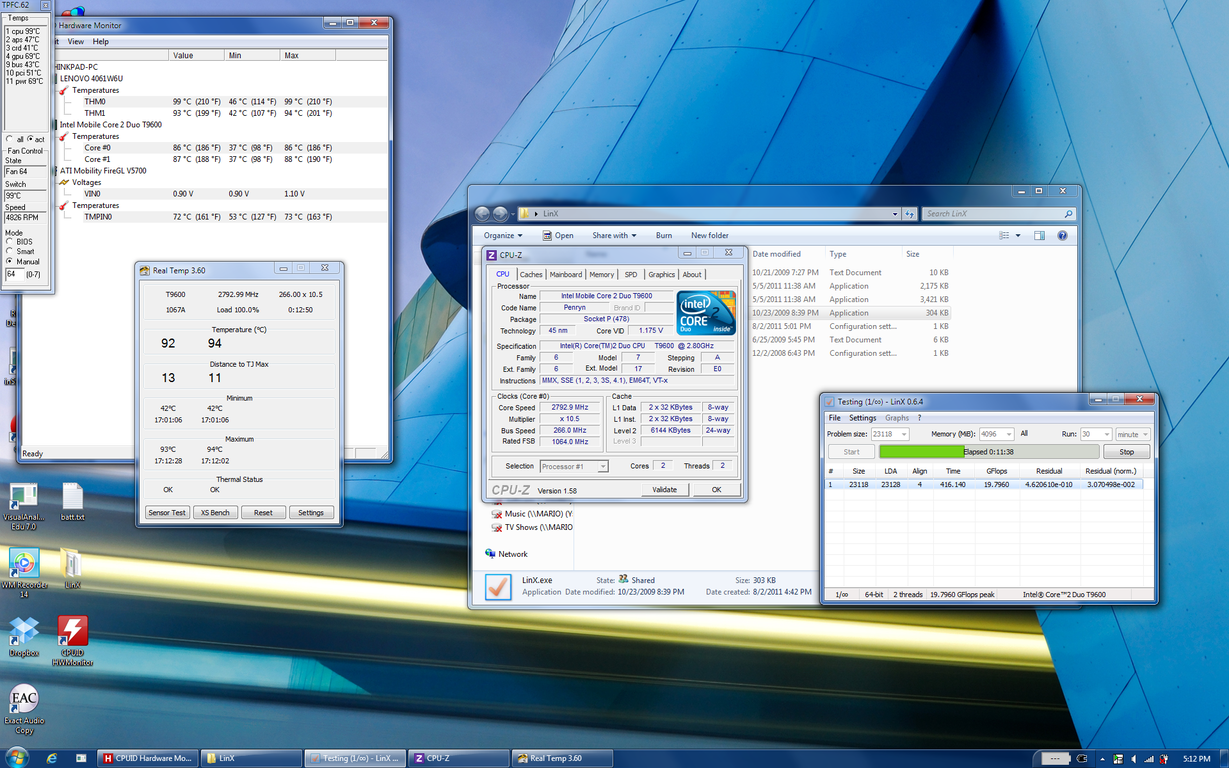Click the LinX green progress bar
The height and width of the screenshot is (768, 1229).
pos(990,452)
